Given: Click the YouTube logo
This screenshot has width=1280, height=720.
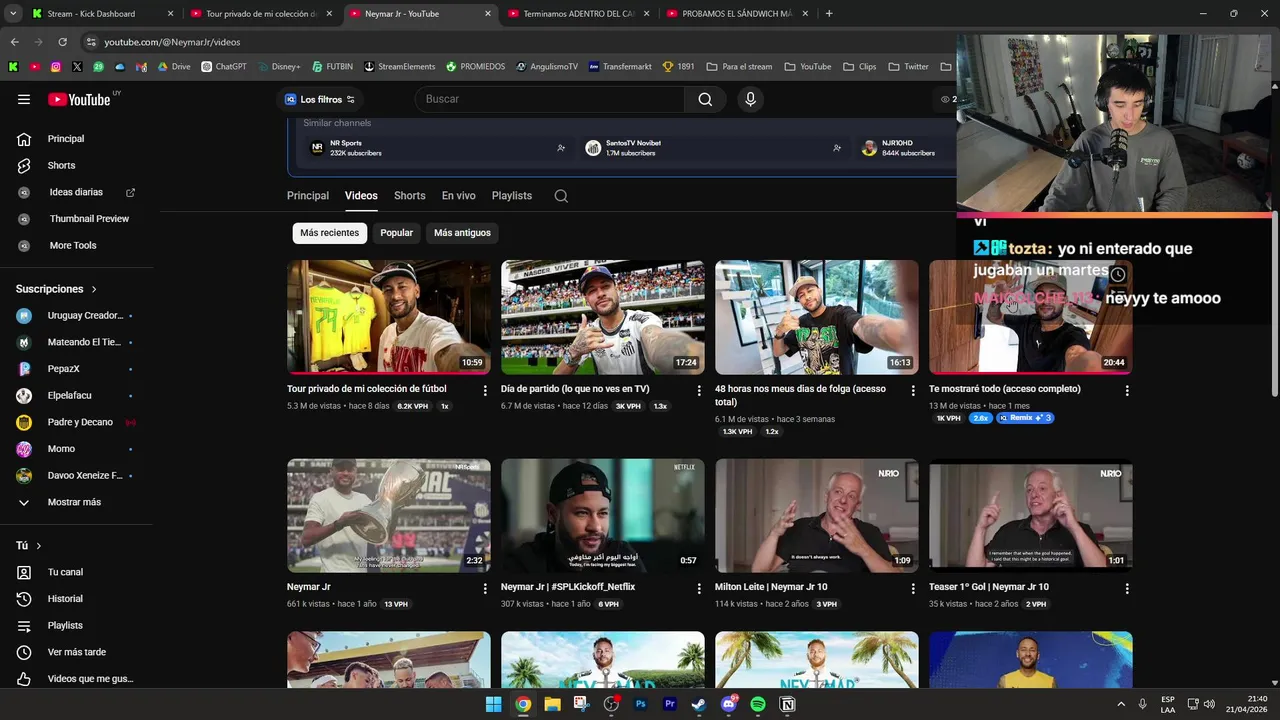Looking at the screenshot, I should [x=80, y=99].
